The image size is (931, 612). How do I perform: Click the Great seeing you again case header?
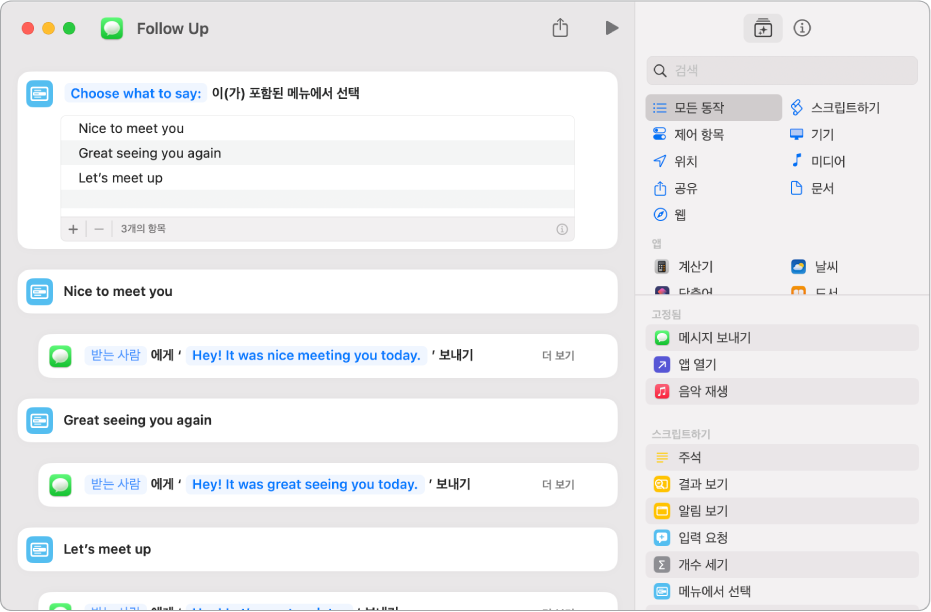[318, 420]
